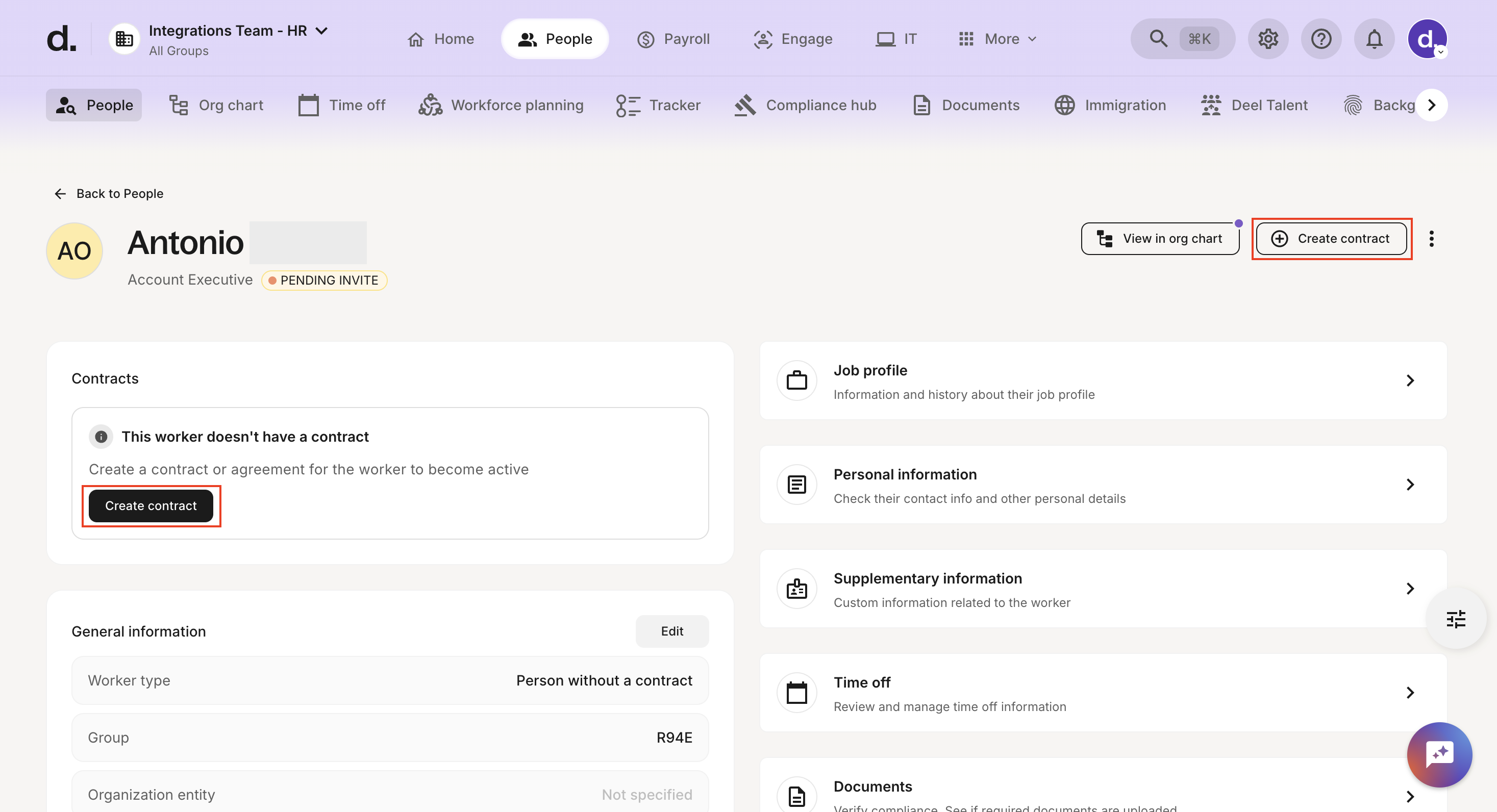This screenshot has height=812, width=1497.
Task: Open the three-dot more options menu
Action: [1431, 239]
